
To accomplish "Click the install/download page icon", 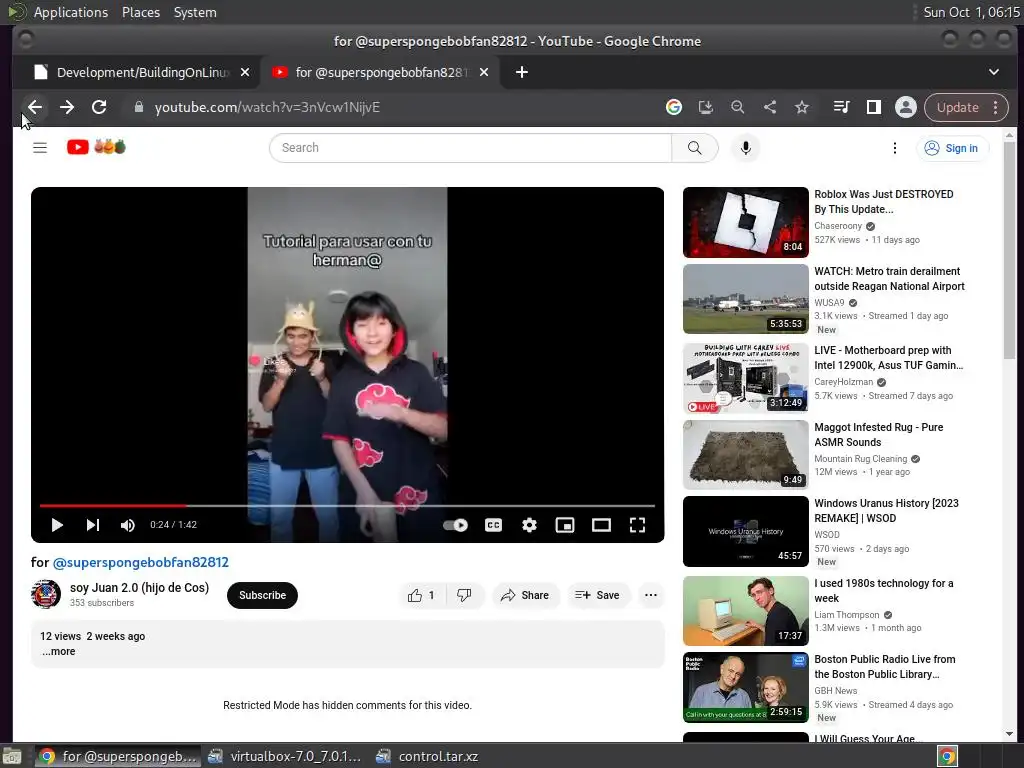I will point(705,107).
